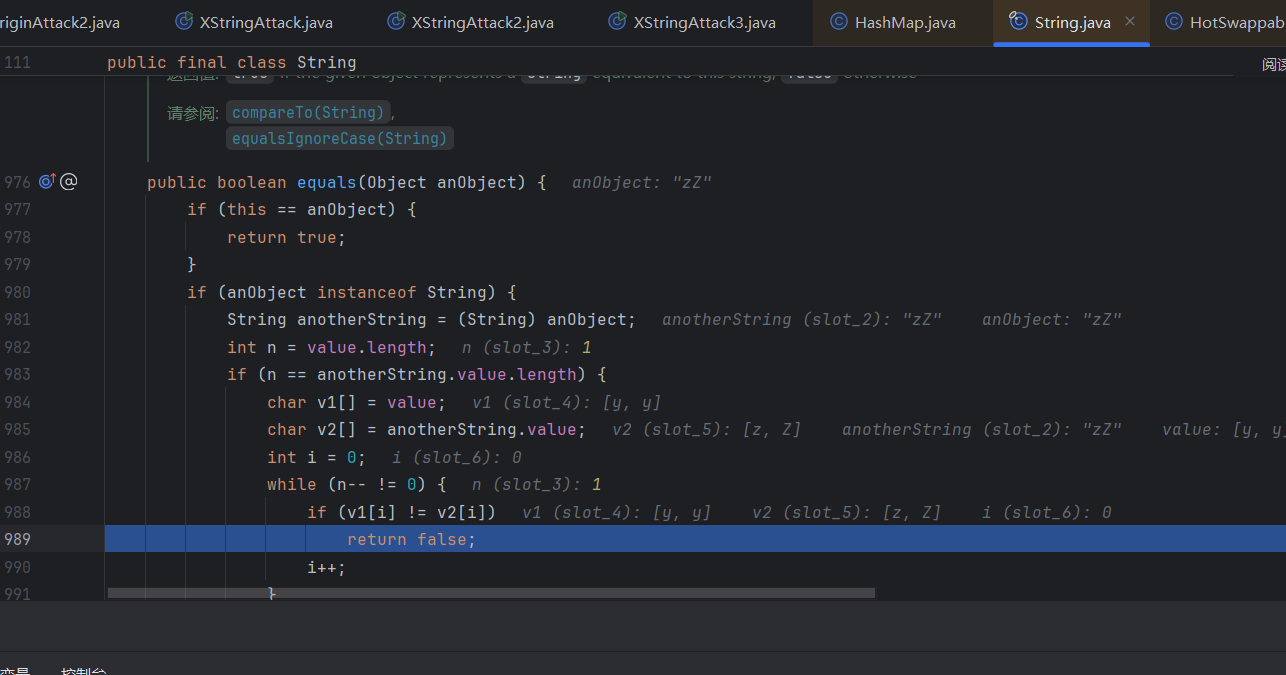Click the editor's horizontal scrollbar
This screenshot has width=1286, height=675.
490,593
